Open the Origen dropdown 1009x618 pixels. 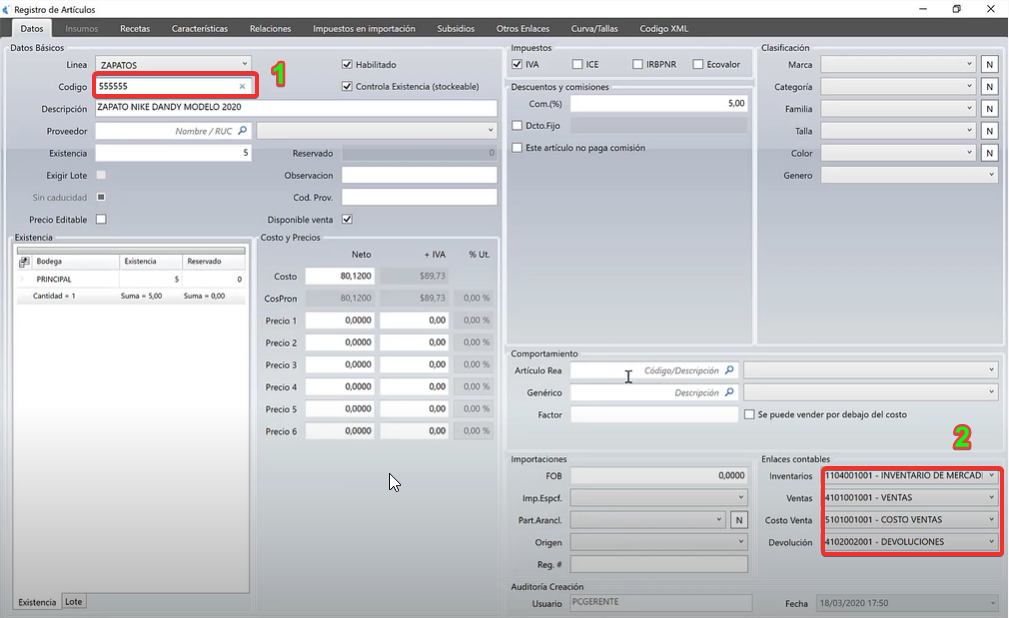tap(741, 542)
